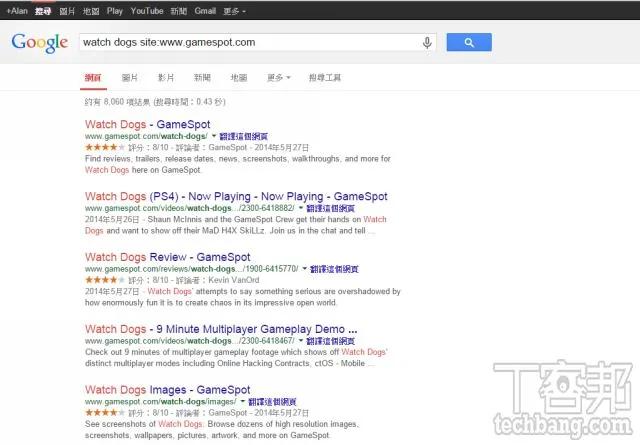Click the star rating under Watch Dogs - GameSpot
640x445 pixels.
click(x=105, y=147)
